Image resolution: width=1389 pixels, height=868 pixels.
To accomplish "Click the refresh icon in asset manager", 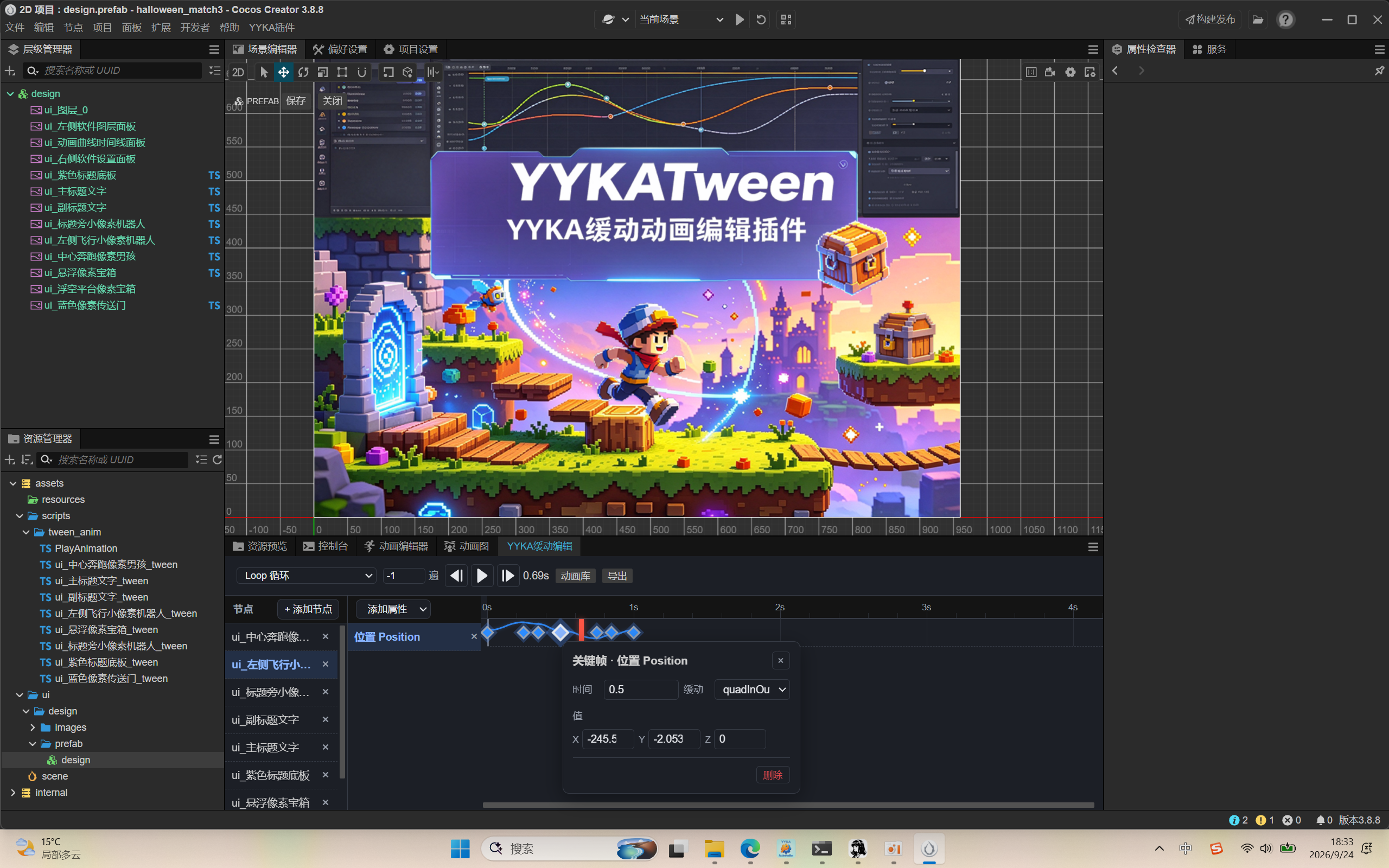I will click(x=217, y=460).
